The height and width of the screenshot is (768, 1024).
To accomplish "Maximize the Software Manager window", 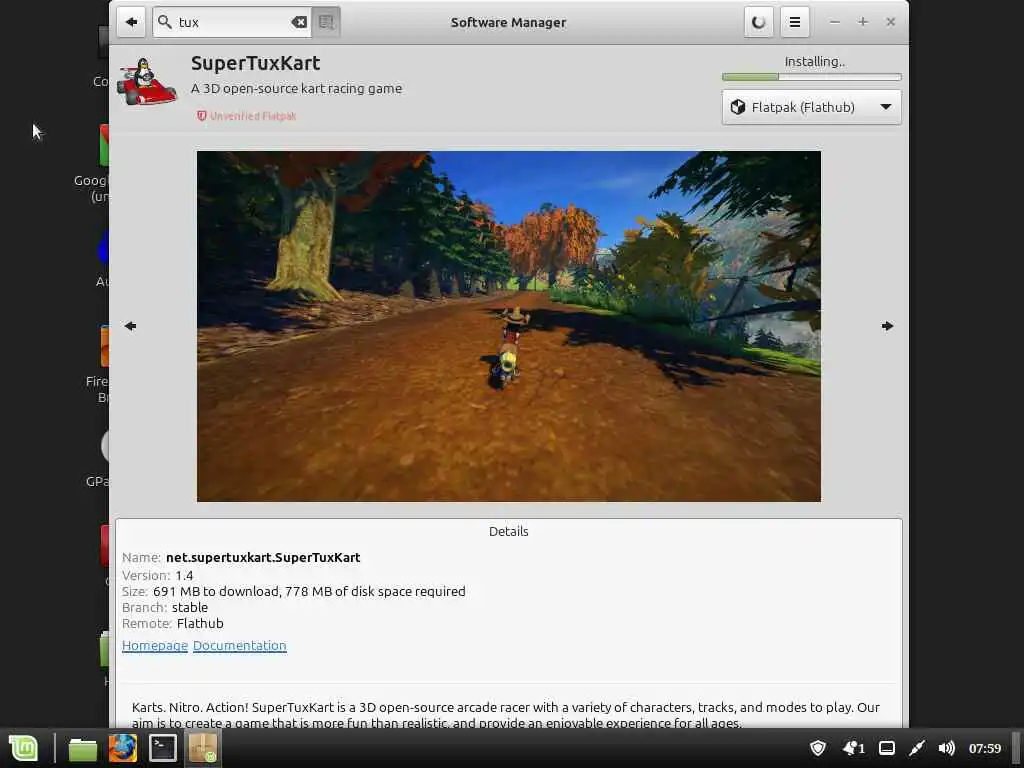I will pyautogui.click(x=863, y=22).
